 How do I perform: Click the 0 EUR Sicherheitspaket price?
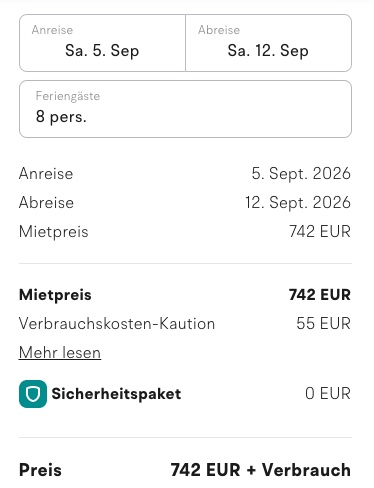tap(328, 394)
